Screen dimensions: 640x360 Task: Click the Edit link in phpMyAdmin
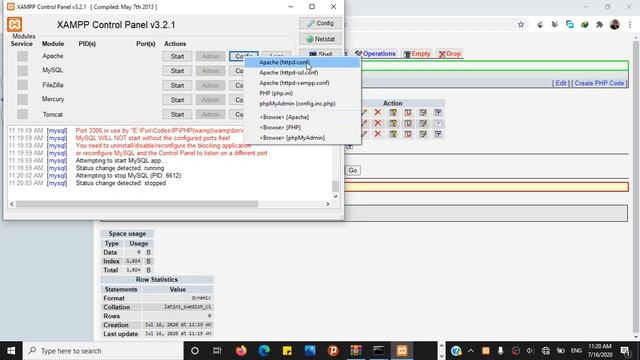[x=561, y=83]
